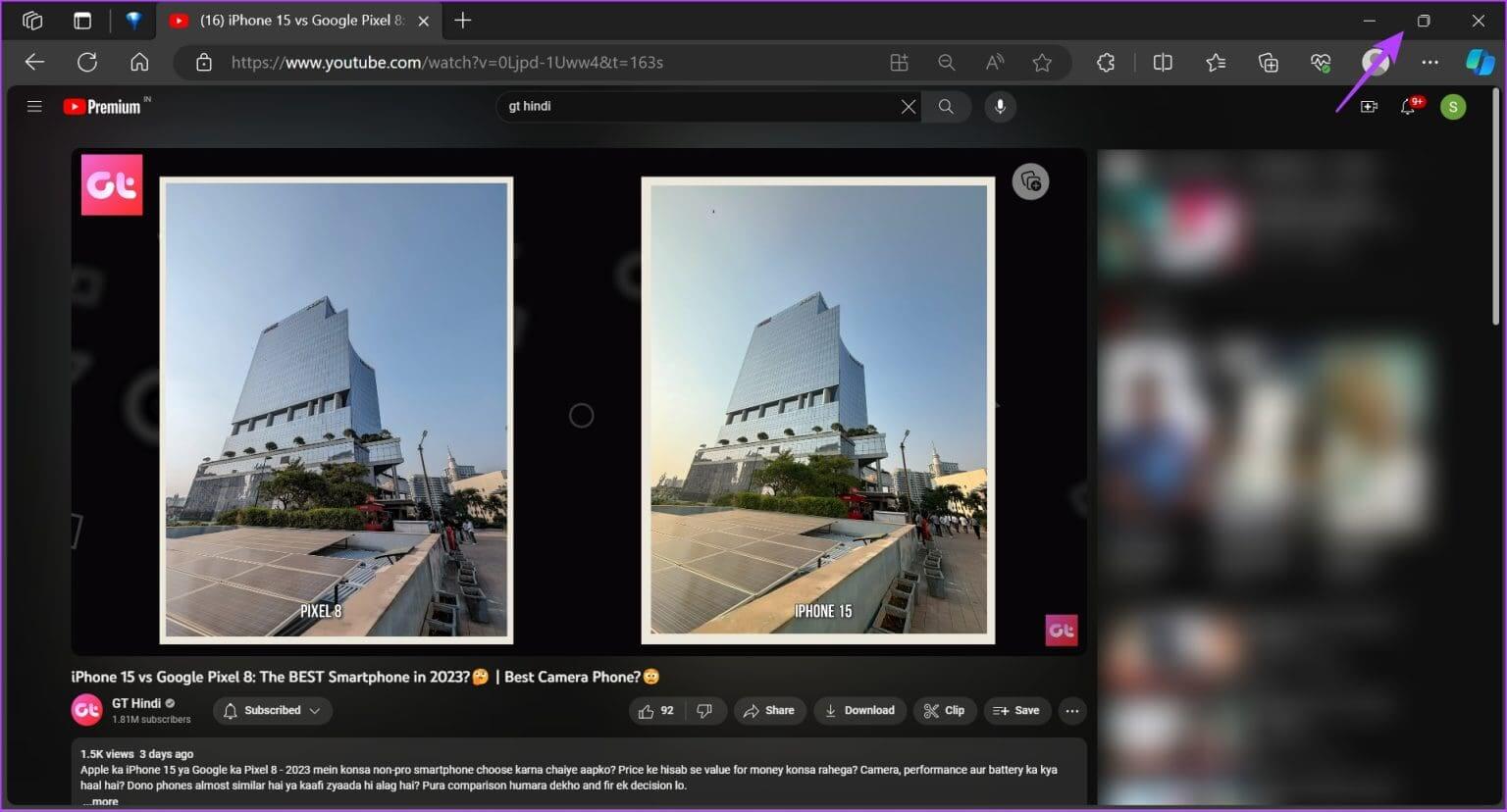The height and width of the screenshot is (812, 1507).
Task: Click the zoom out magnifier icon
Action: click(947, 63)
